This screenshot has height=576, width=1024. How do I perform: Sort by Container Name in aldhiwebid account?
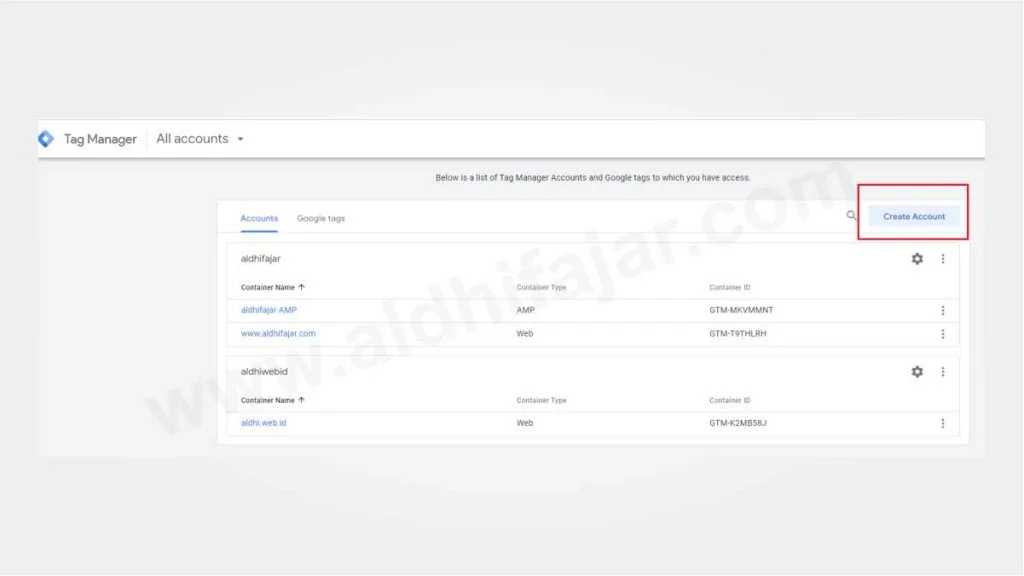(x=272, y=400)
